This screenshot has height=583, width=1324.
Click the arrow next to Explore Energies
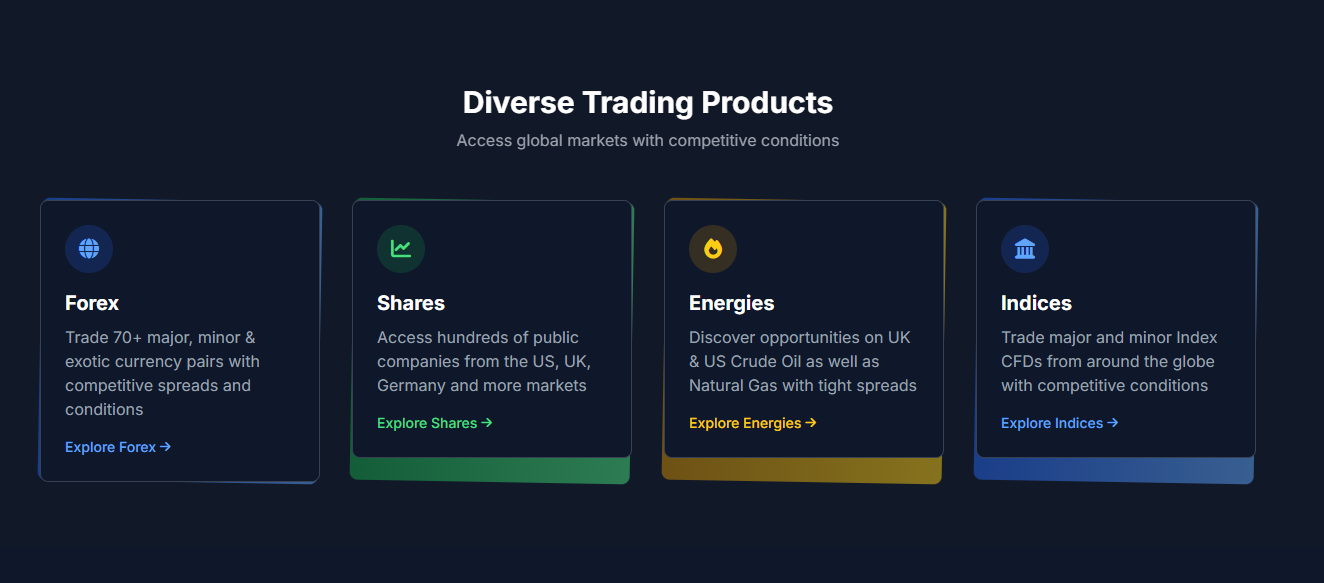pos(811,423)
